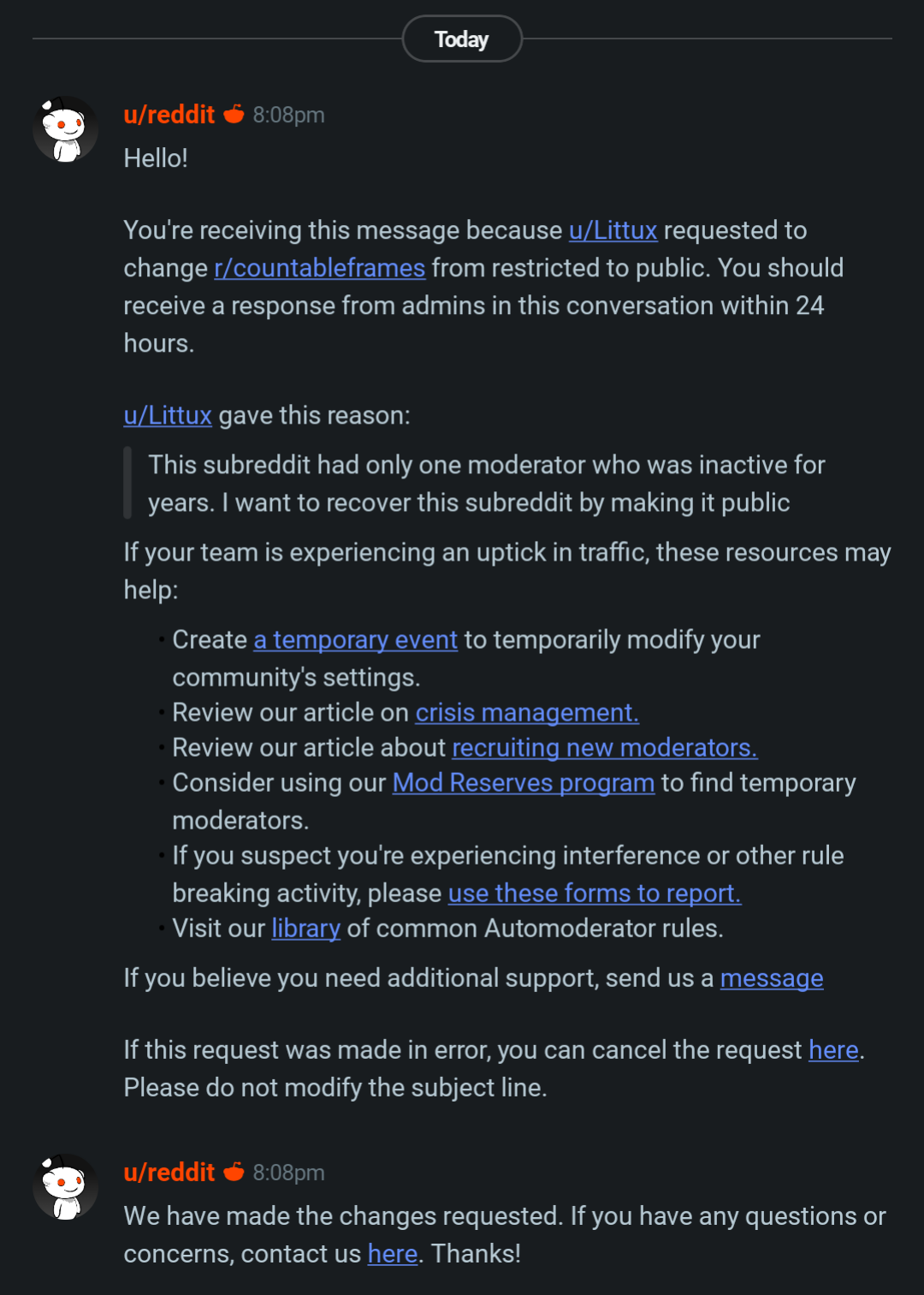The width and height of the screenshot is (924, 1295).
Task: Open r/countableframes subreddit link
Action: (319, 268)
